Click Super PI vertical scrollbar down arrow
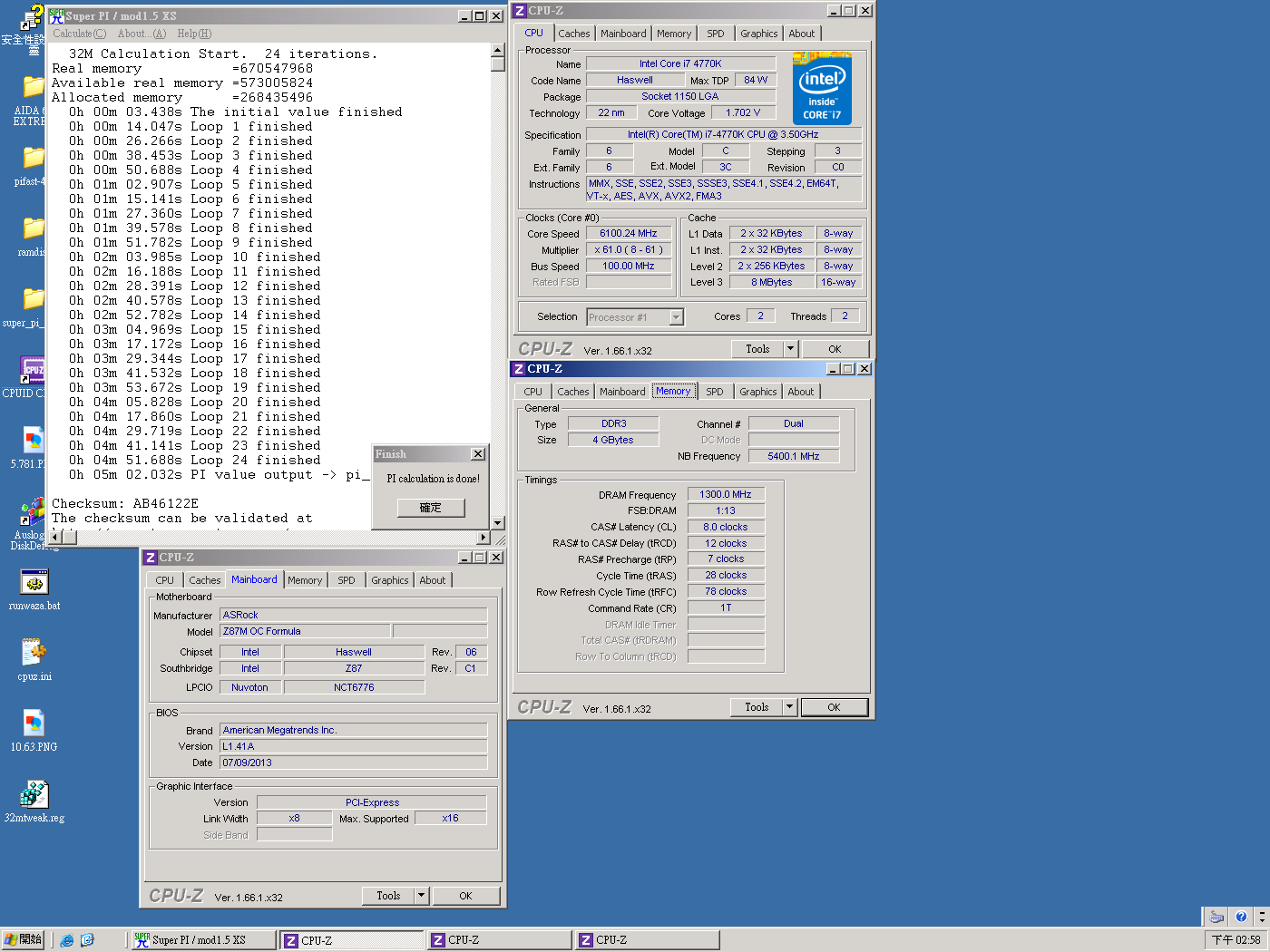 tap(497, 523)
